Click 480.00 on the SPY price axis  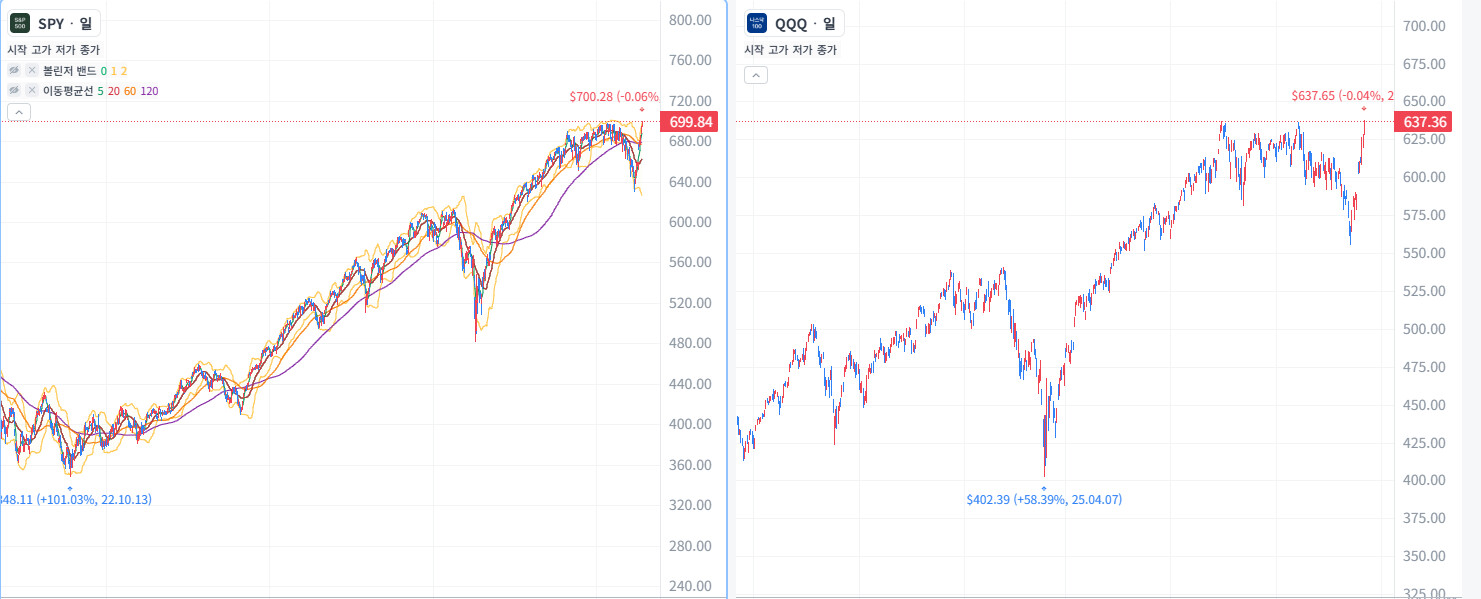tap(690, 343)
